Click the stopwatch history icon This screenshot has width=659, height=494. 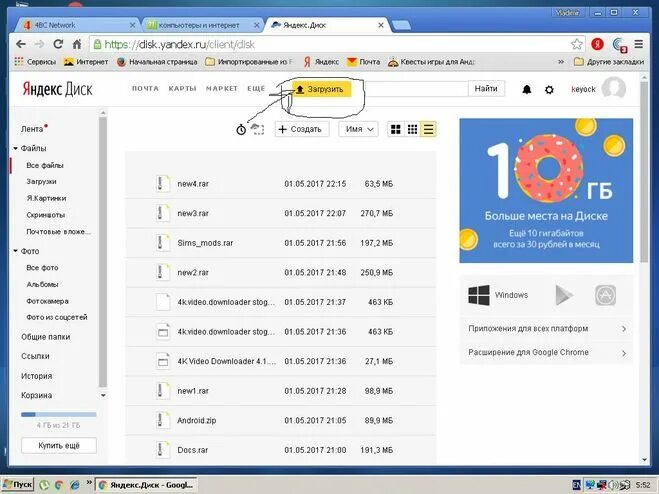(x=241, y=129)
